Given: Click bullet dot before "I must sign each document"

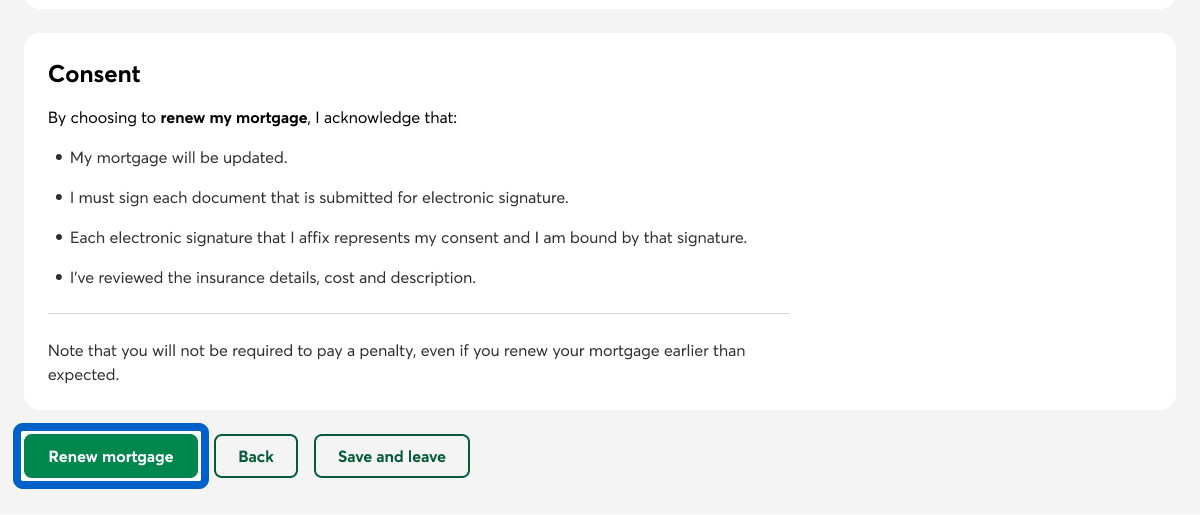Looking at the screenshot, I should [59, 198].
